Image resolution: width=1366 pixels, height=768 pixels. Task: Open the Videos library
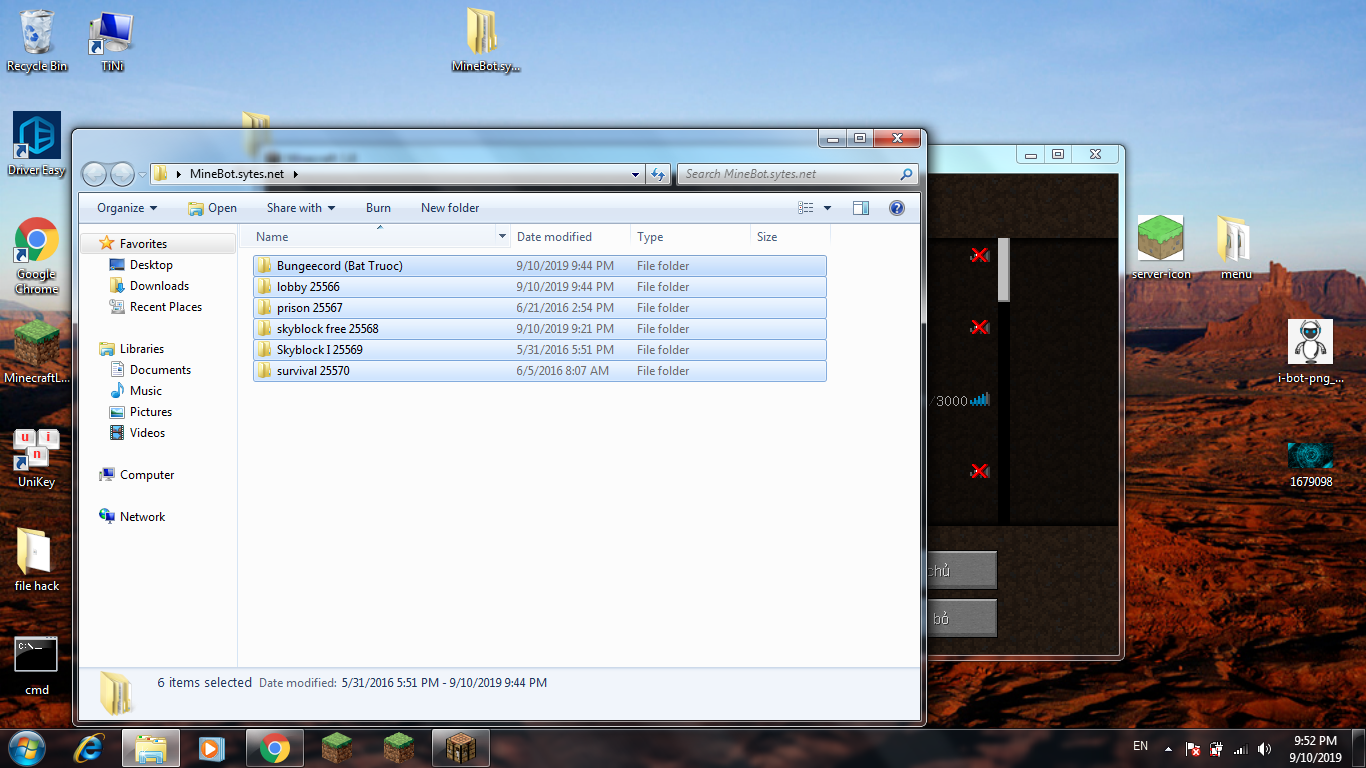[147, 433]
